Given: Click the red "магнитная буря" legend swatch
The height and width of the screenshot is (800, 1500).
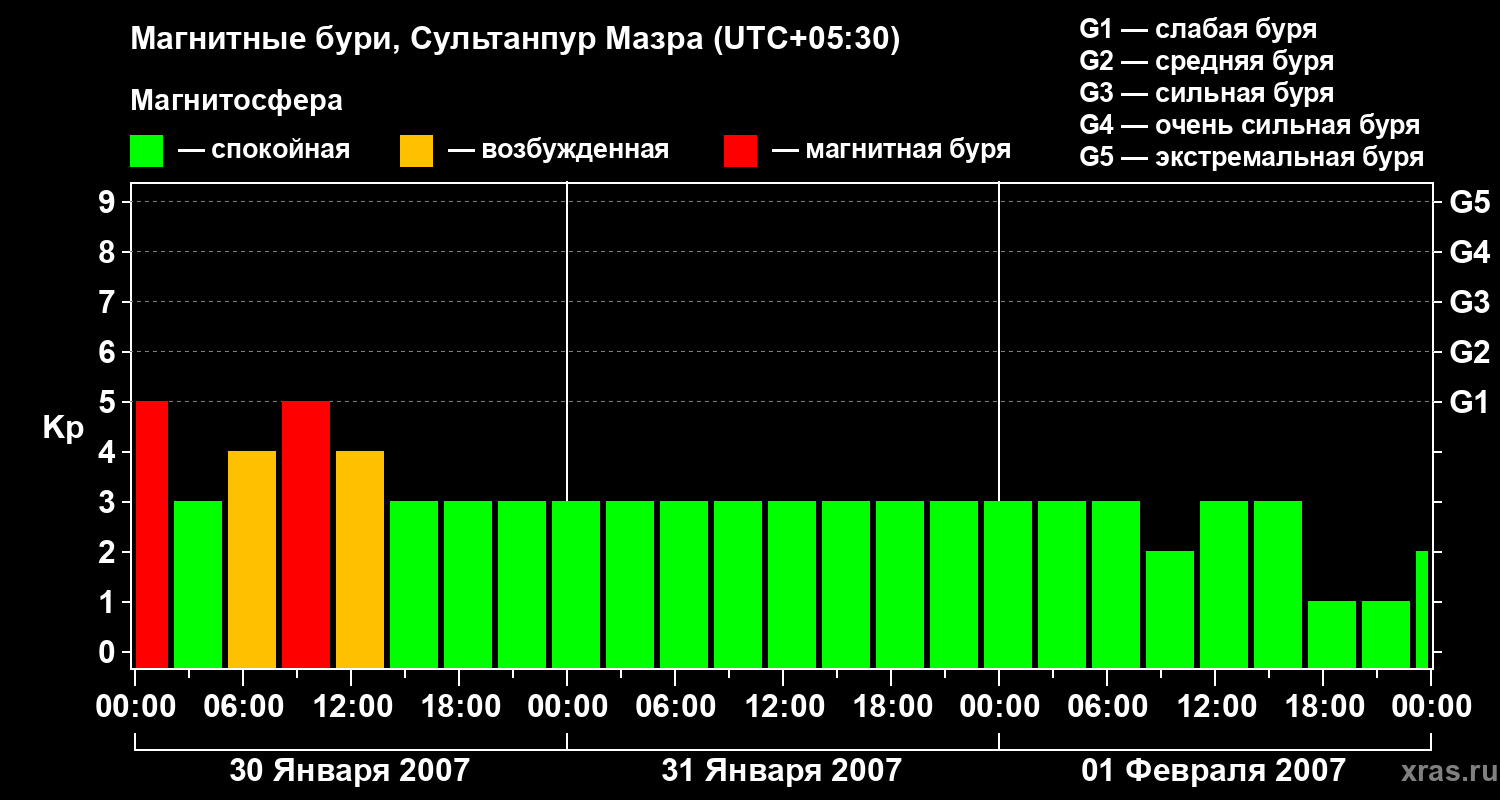Looking at the screenshot, I should tap(740, 151).
